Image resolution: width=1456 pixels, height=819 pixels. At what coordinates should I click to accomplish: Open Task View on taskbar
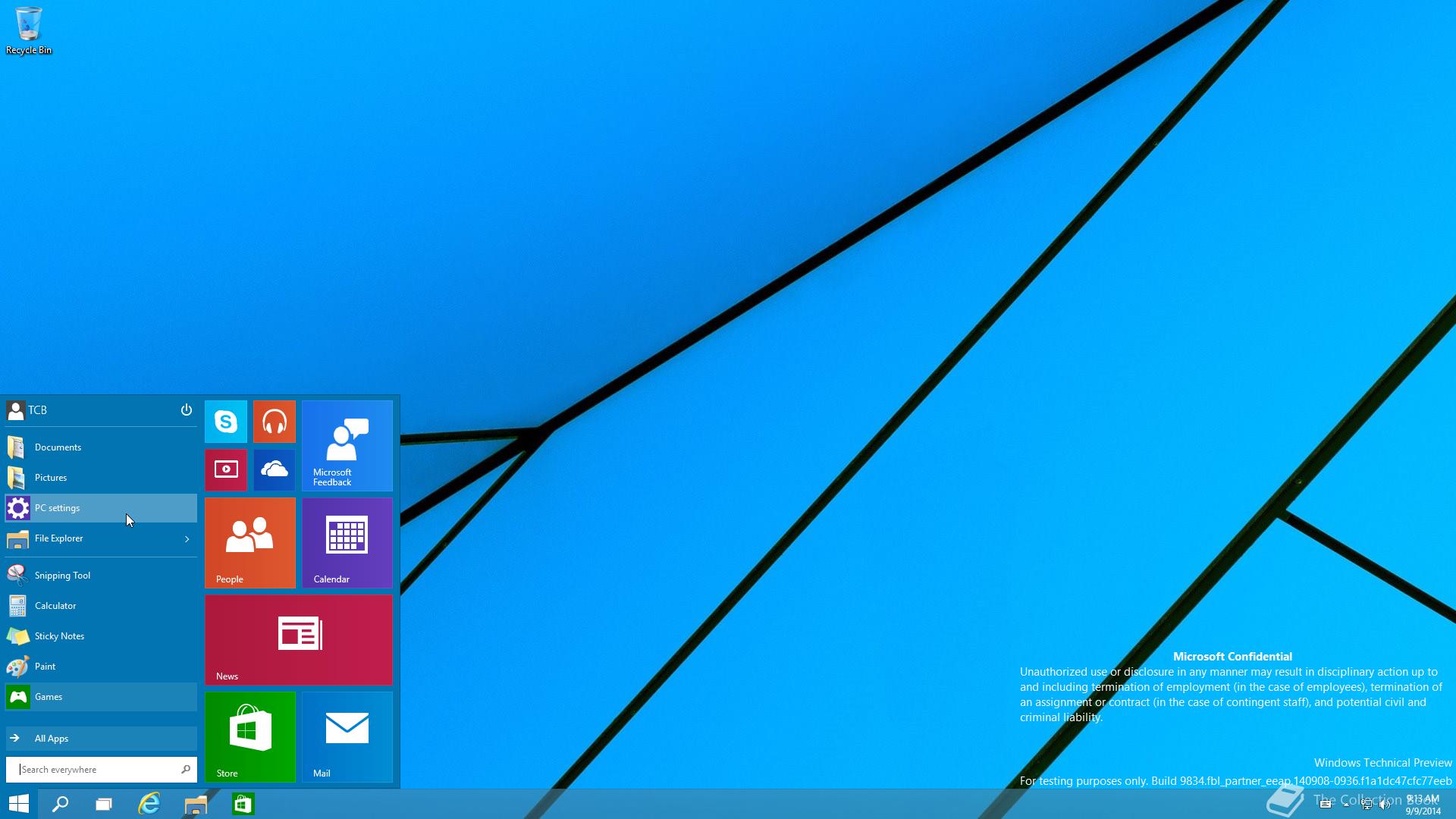(104, 804)
